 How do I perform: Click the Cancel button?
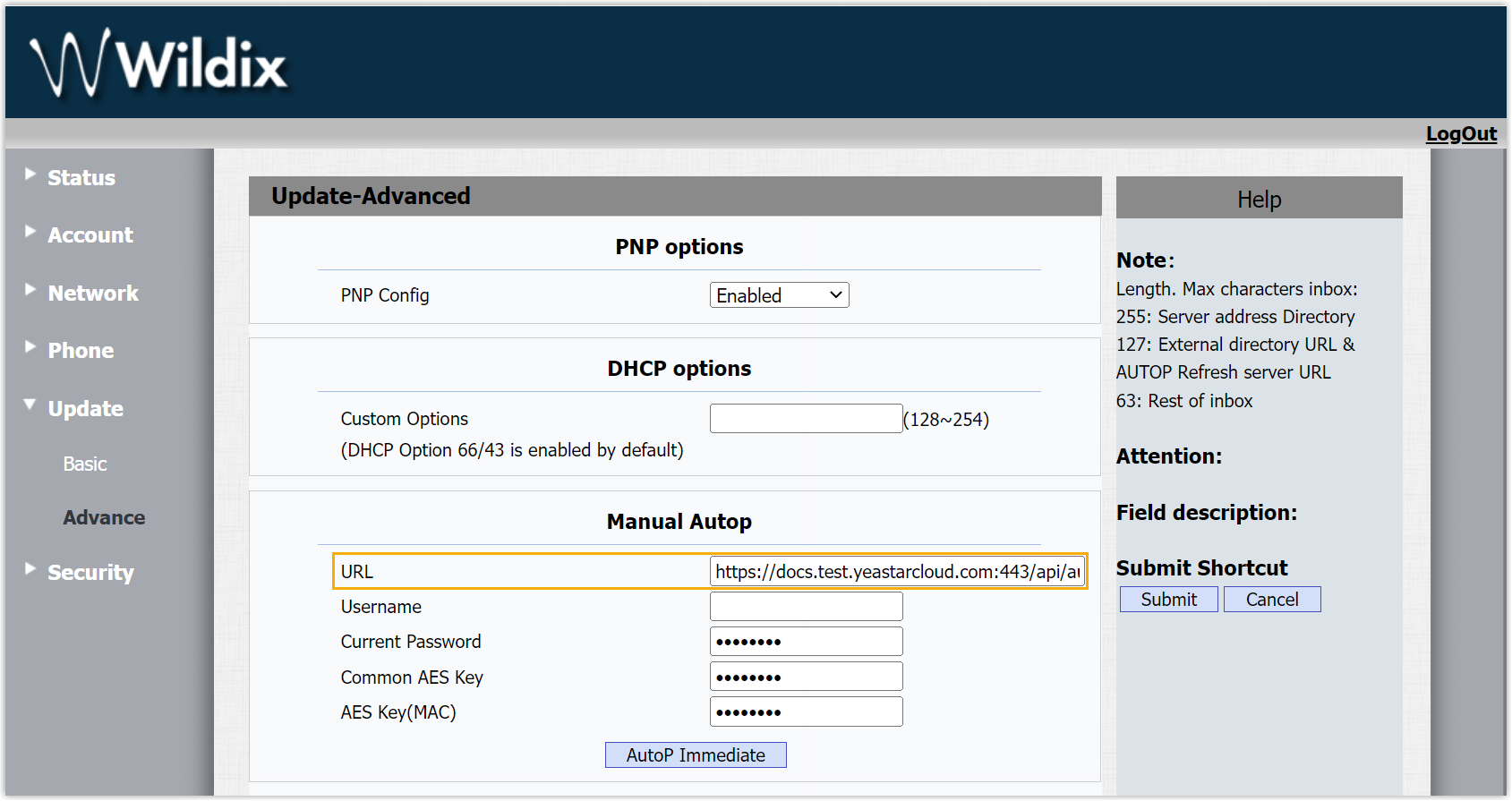pyautogui.click(x=1271, y=600)
